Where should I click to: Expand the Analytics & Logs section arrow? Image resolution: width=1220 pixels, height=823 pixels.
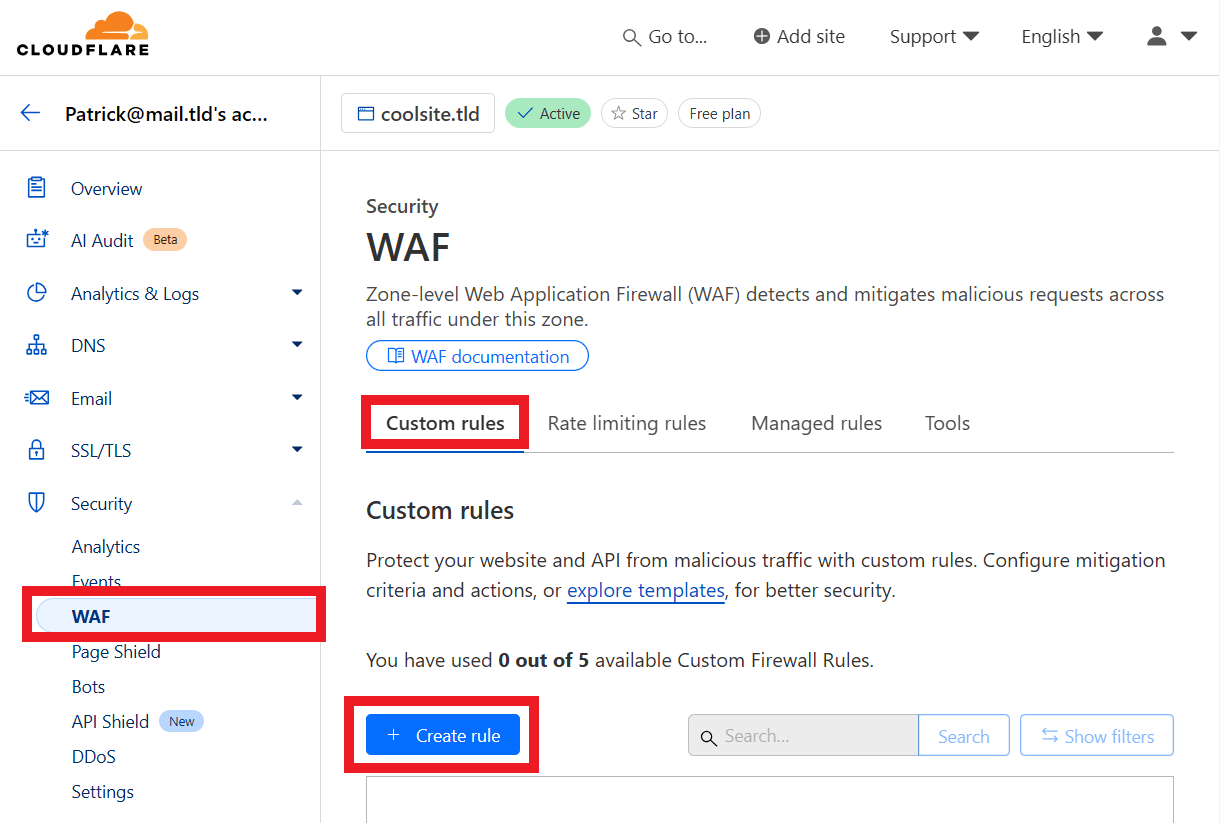297,292
